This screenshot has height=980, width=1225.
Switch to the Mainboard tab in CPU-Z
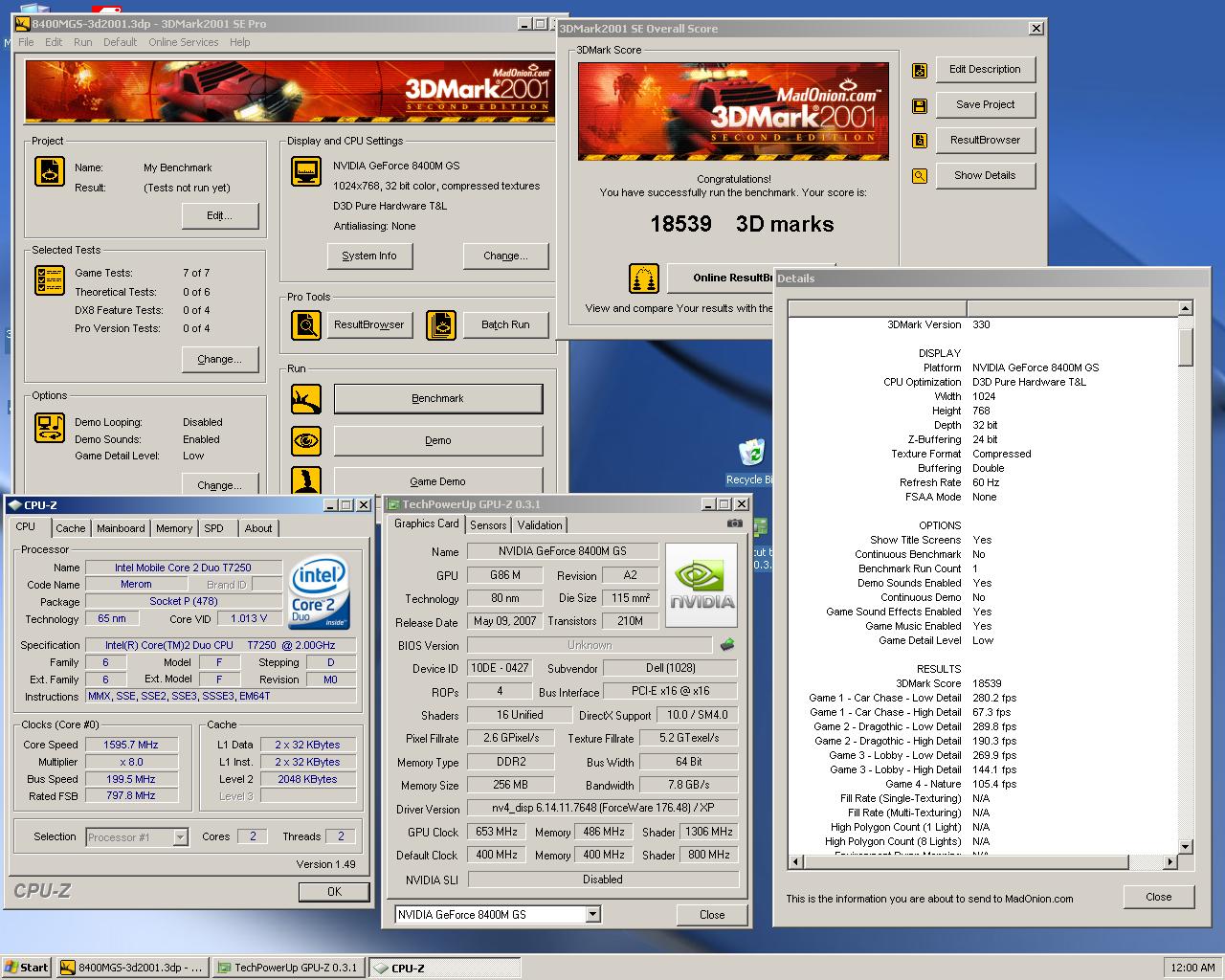coord(121,528)
